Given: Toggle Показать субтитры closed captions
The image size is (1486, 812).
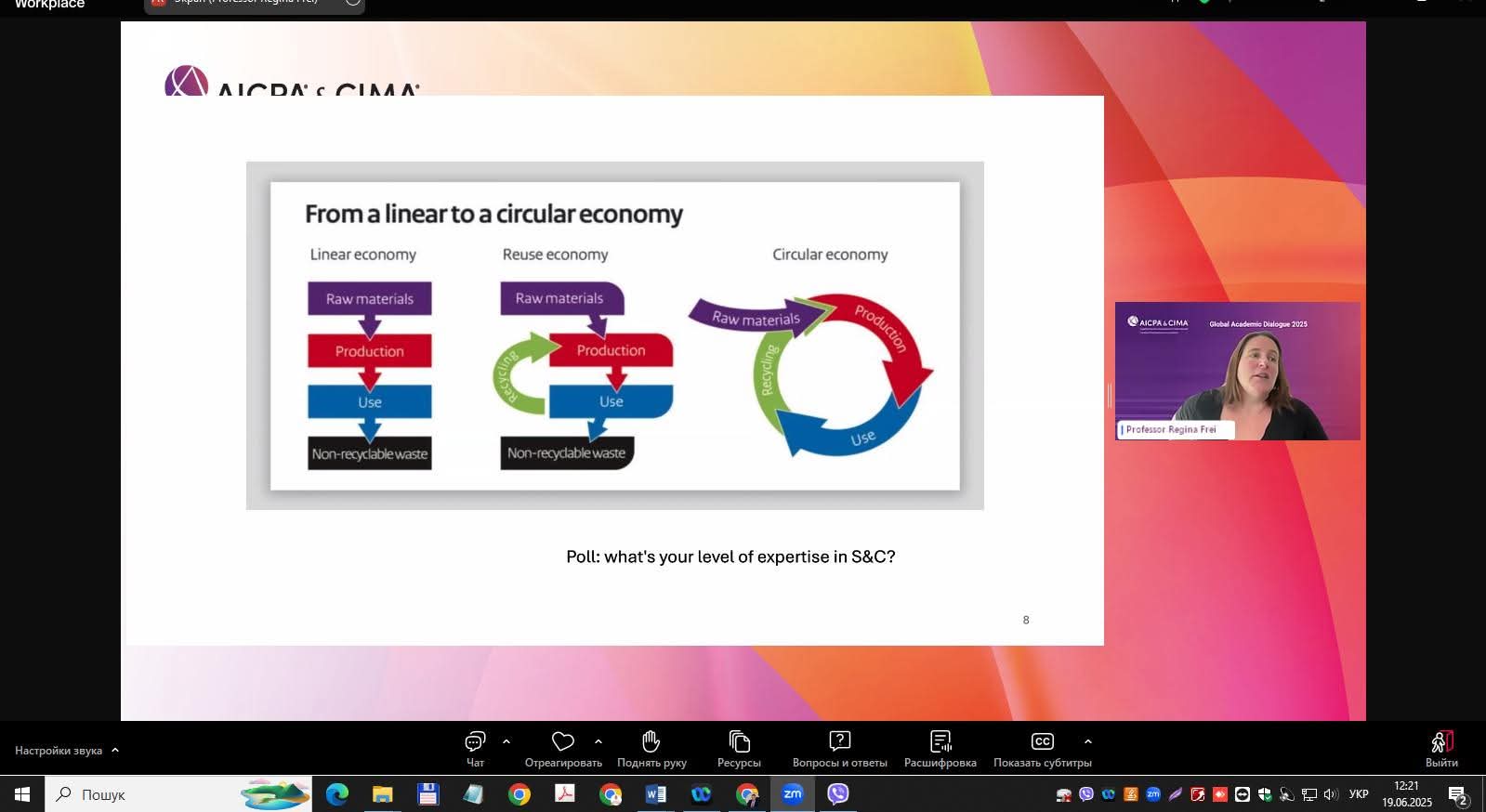Looking at the screenshot, I should [x=1042, y=742].
